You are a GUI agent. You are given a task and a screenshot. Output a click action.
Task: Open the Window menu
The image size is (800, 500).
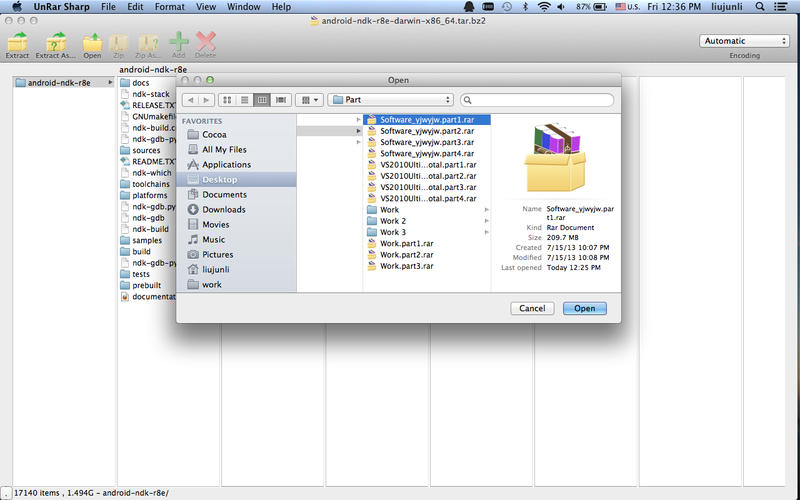coord(243,7)
